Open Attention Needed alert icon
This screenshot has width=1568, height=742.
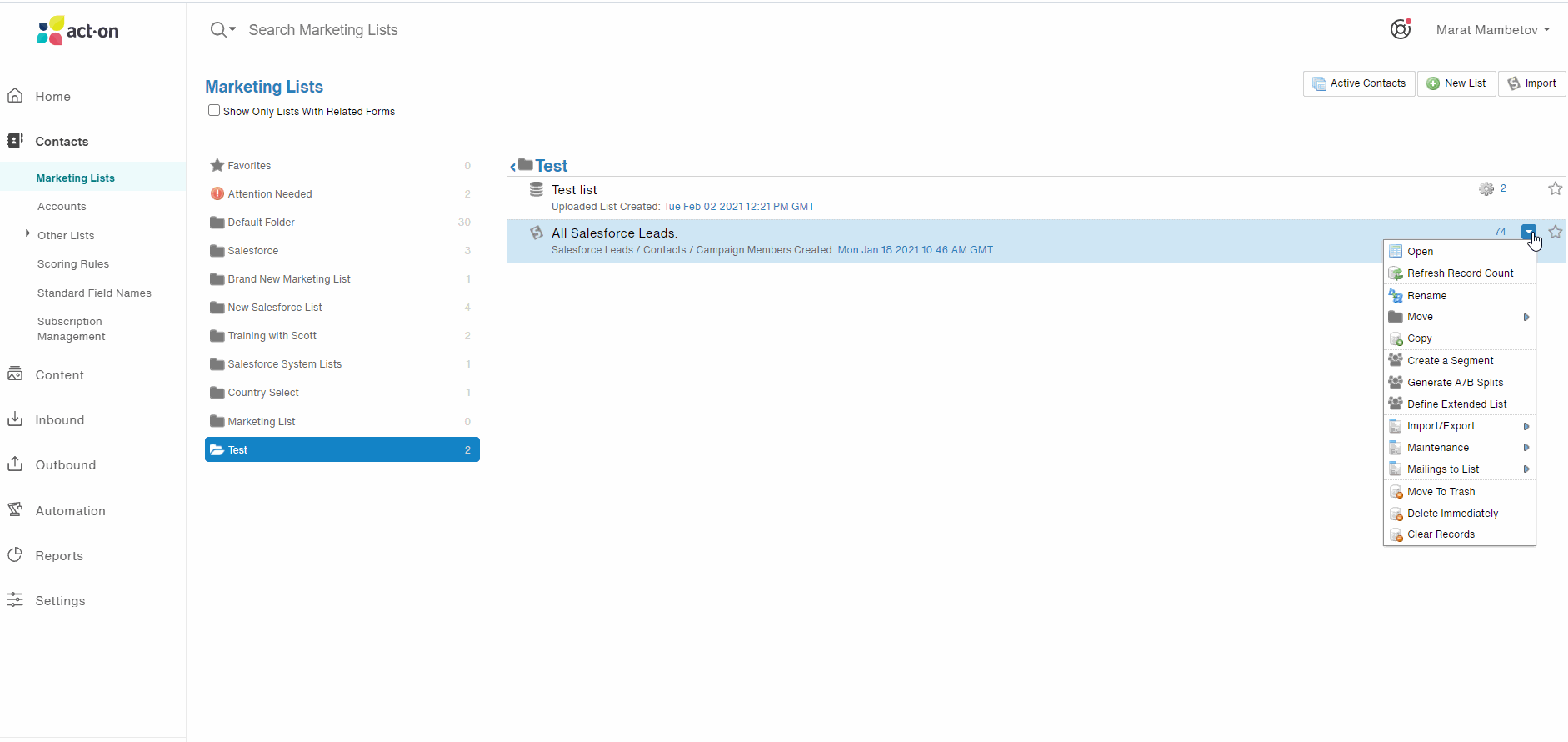point(217,193)
